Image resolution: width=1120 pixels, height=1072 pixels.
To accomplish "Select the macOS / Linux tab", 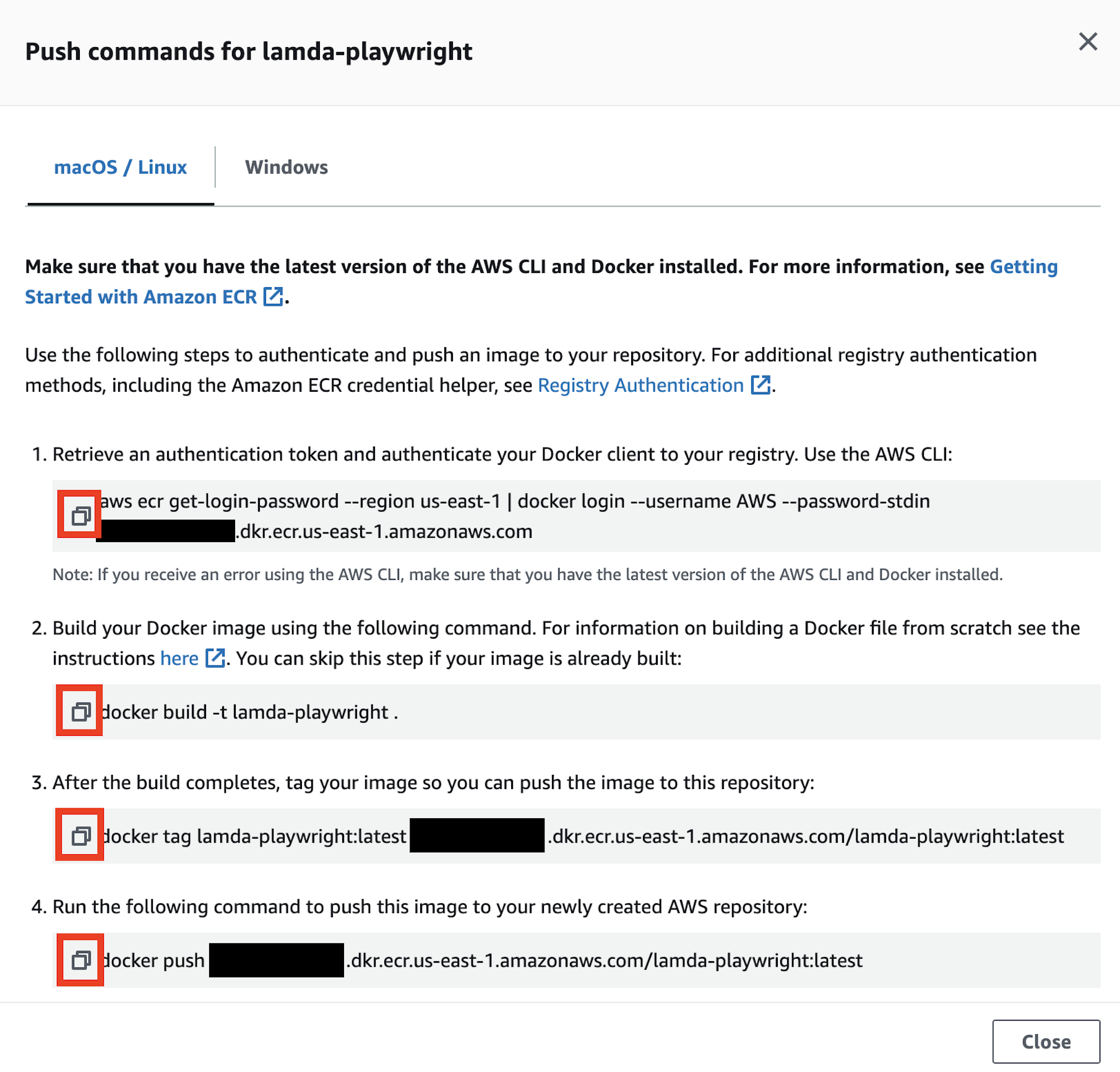I will pyautogui.click(x=120, y=166).
